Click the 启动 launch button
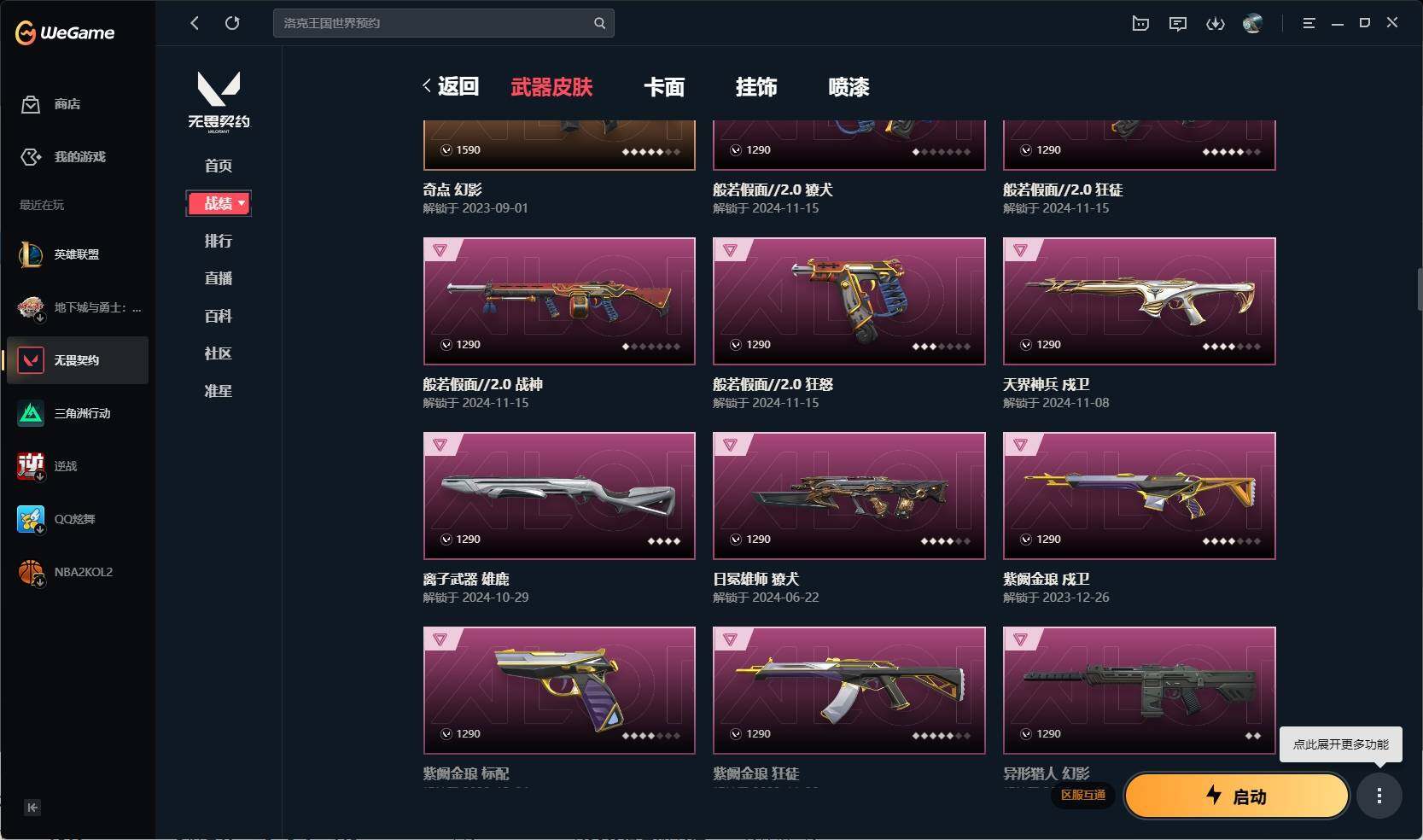This screenshot has height=840, width=1423. point(1237,796)
